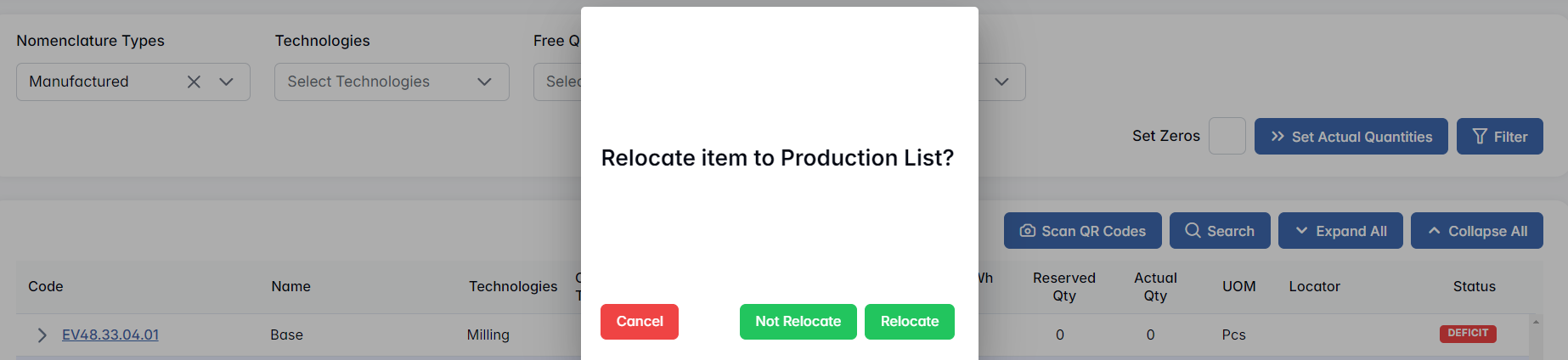Open the partially hidden dropdown chevron

1001,82
